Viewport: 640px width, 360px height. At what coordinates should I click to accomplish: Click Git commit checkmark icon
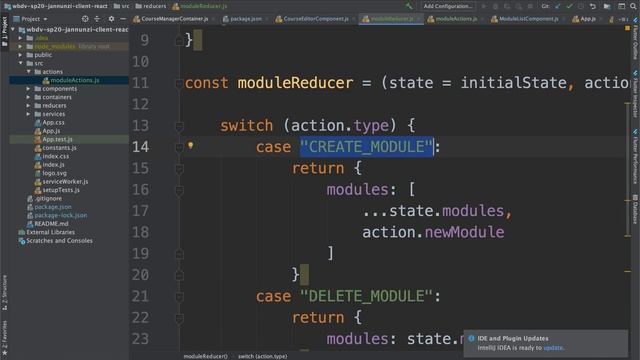click(x=569, y=7)
